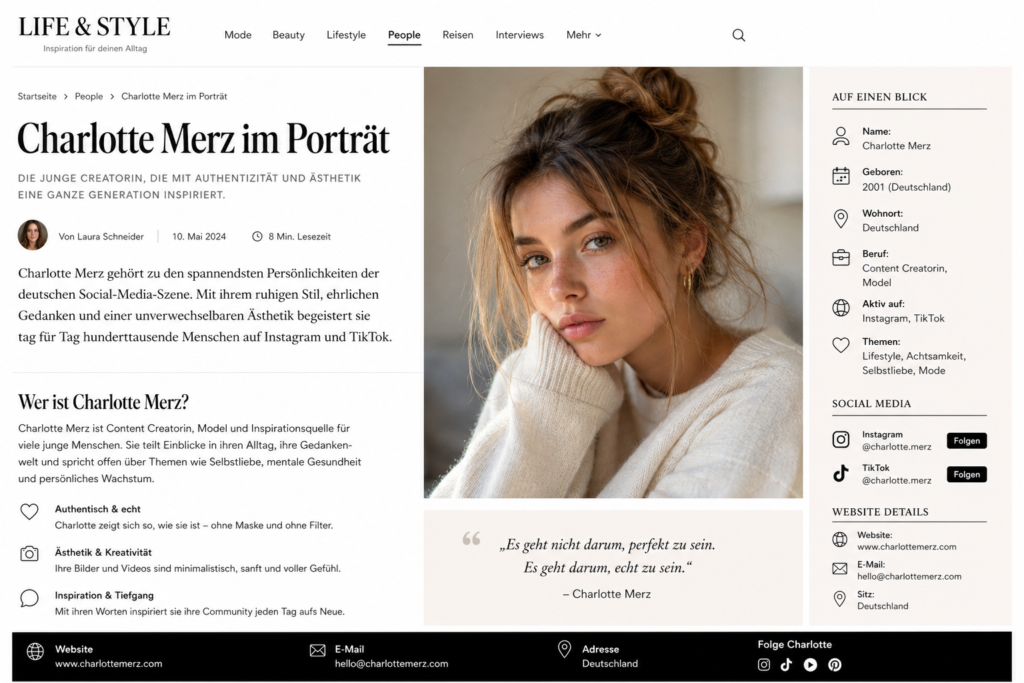This screenshot has width=1024, height=683.
Task: Click @charlotte.merz handle under TikTok
Action: point(896,480)
